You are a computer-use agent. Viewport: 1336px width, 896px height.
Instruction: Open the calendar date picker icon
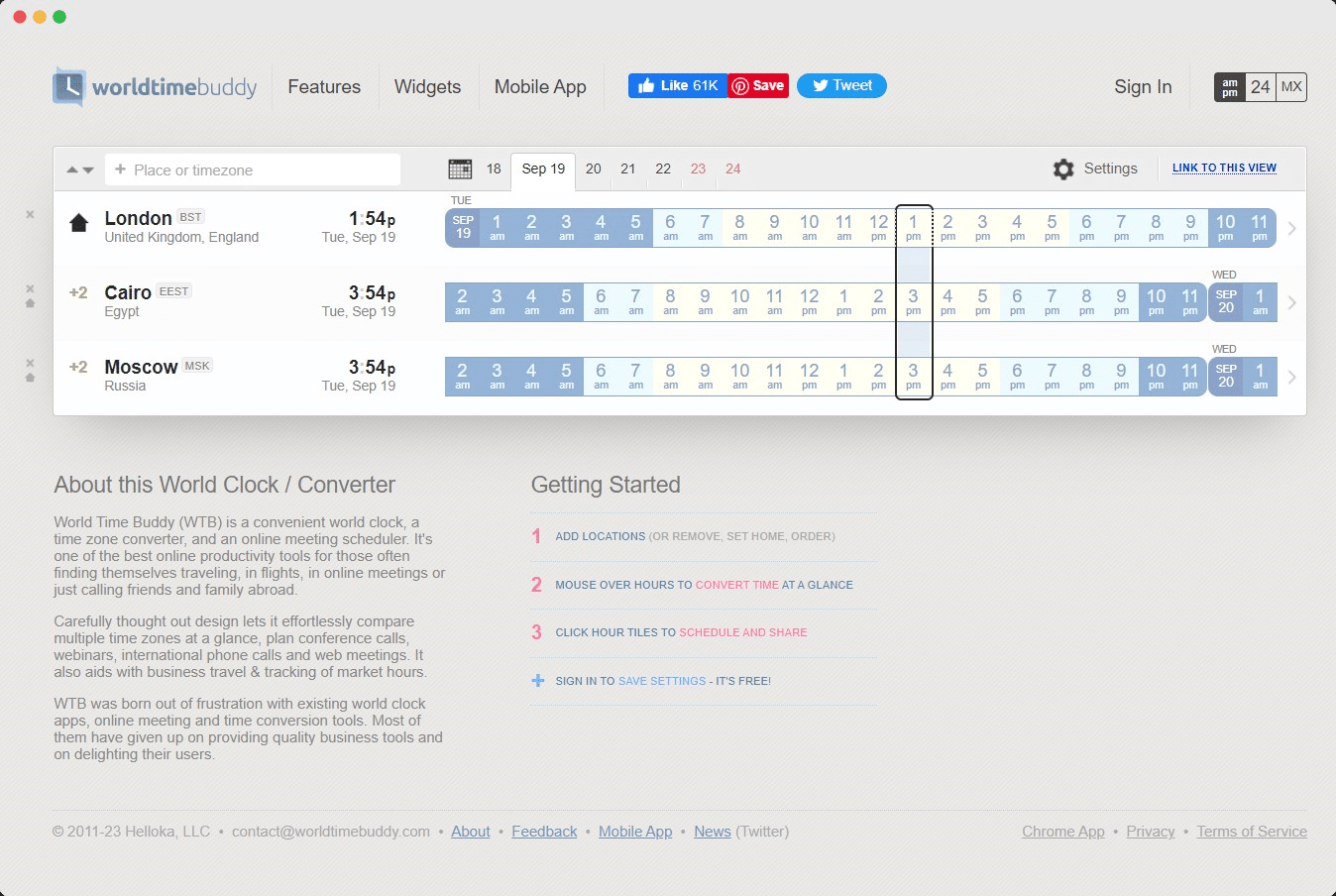pyautogui.click(x=460, y=168)
